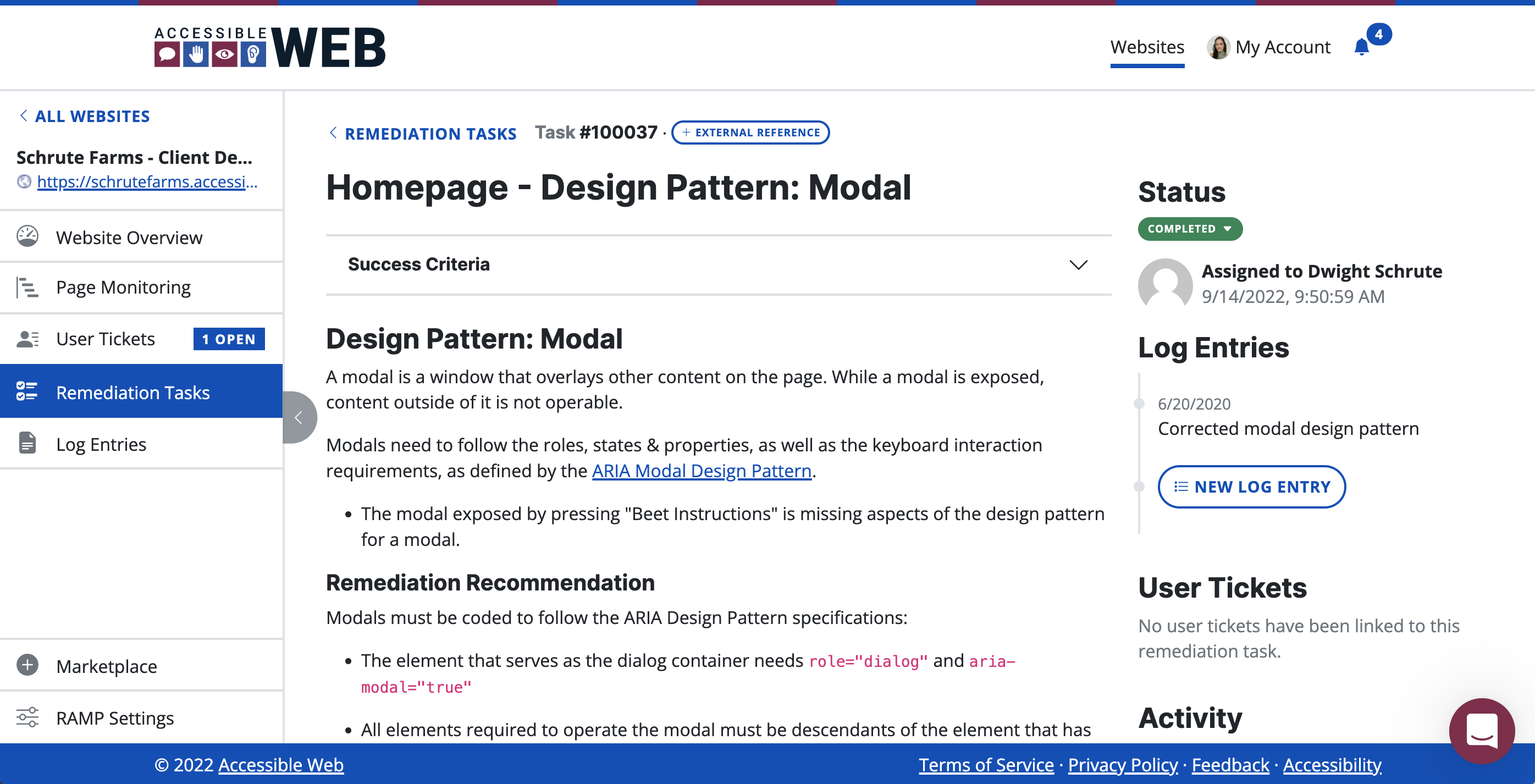Click the 'Task #100037' label
The width and height of the screenshot is (1535, 784).
pyautogui.click(x=596, y=132)
